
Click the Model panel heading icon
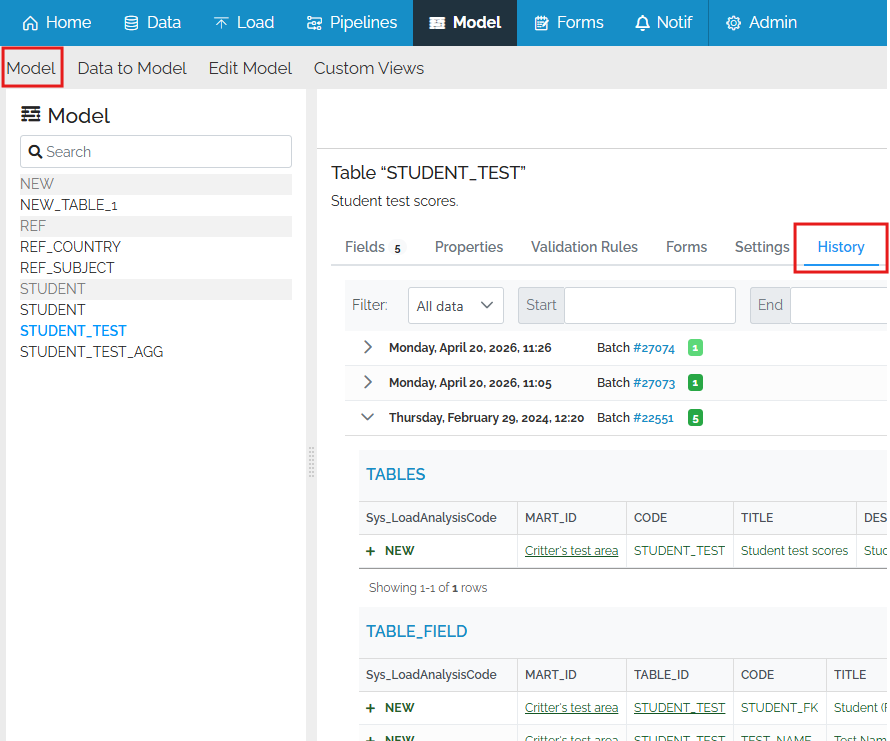[x=31, y=114]
